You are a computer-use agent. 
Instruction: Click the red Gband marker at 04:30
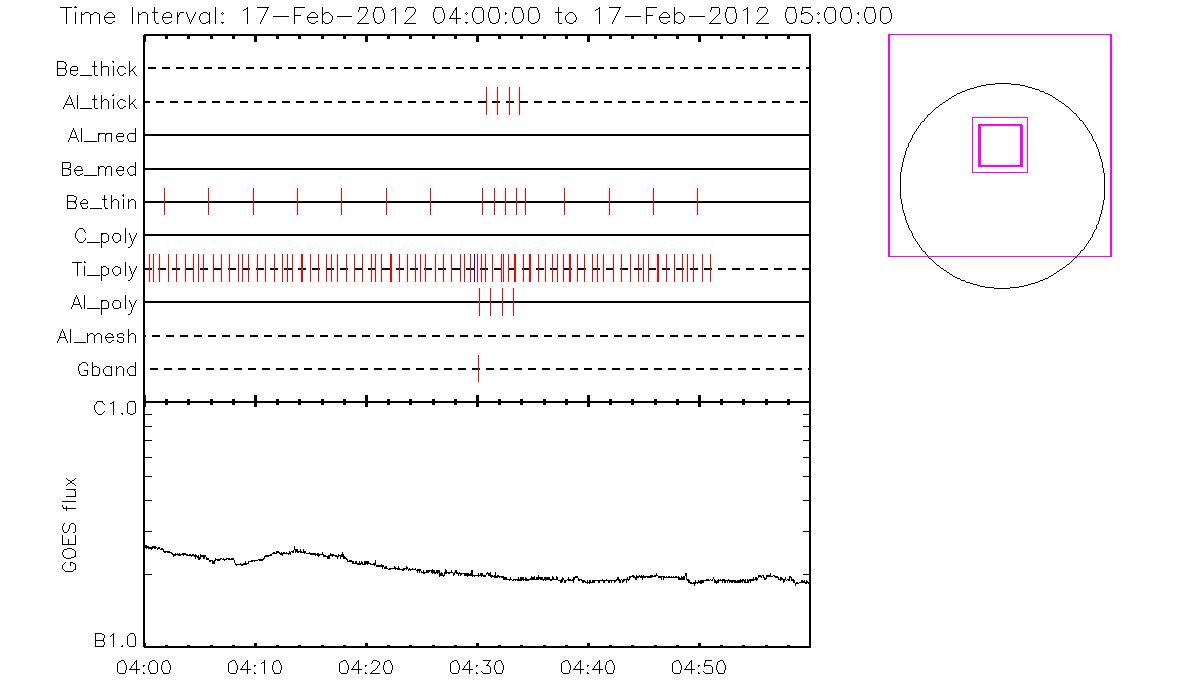478,368
